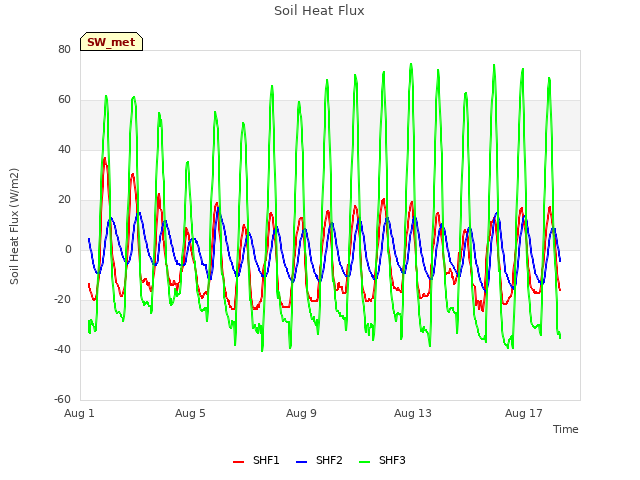Click the 0 y-axis tick label
This screenshot has width=640, height=480.
tap(68, 249)
